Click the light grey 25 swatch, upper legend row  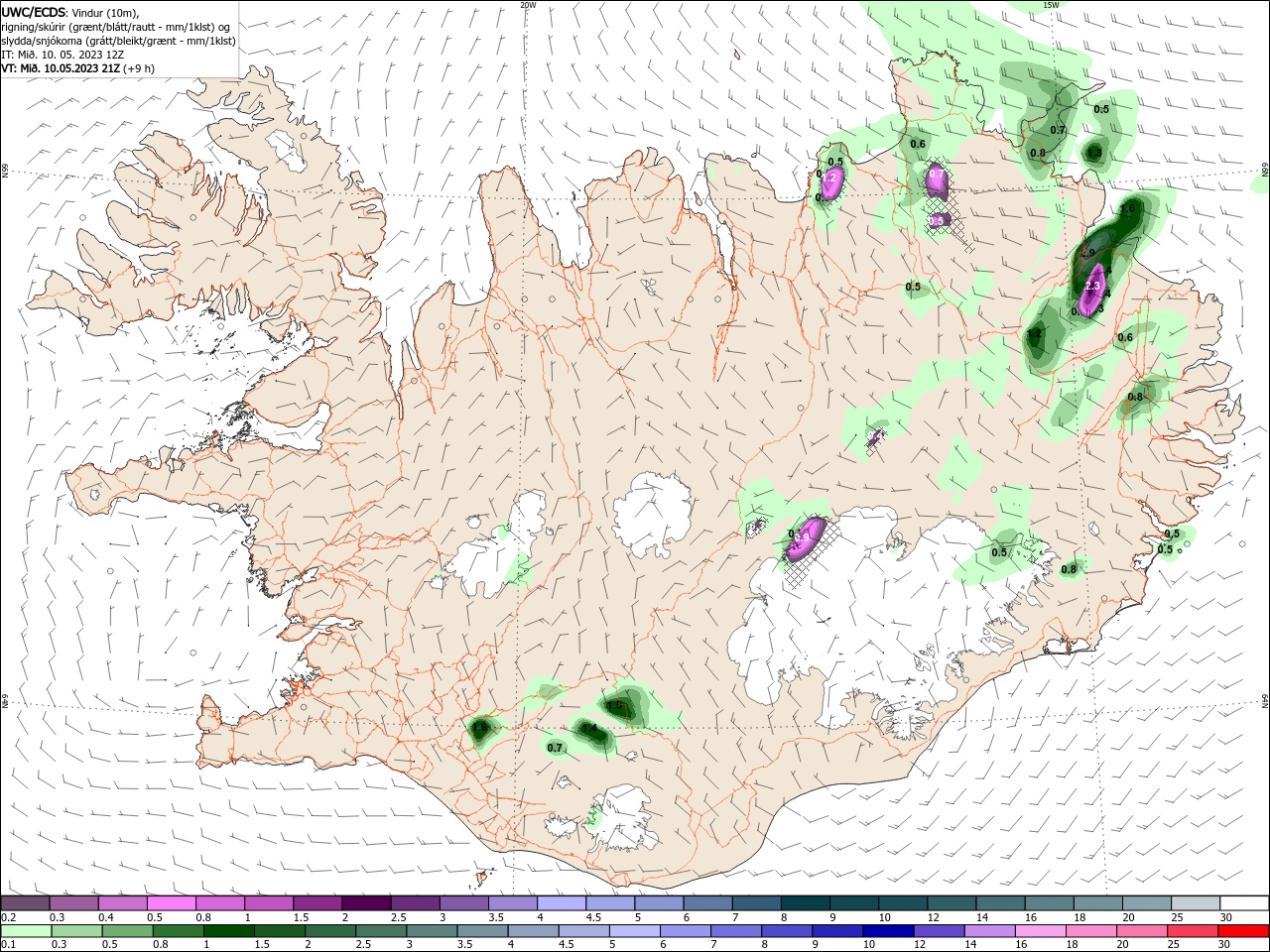(x=1196, y=903)
